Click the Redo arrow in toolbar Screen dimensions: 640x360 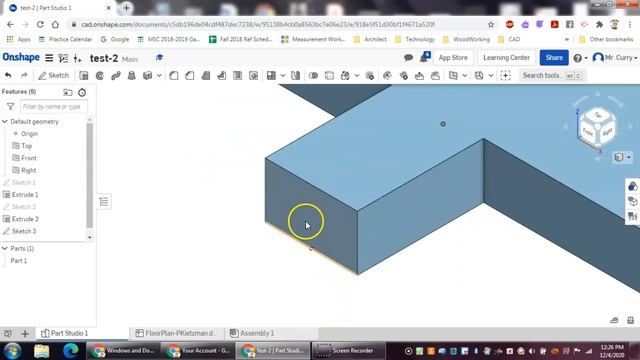click(x=24, y=76)
